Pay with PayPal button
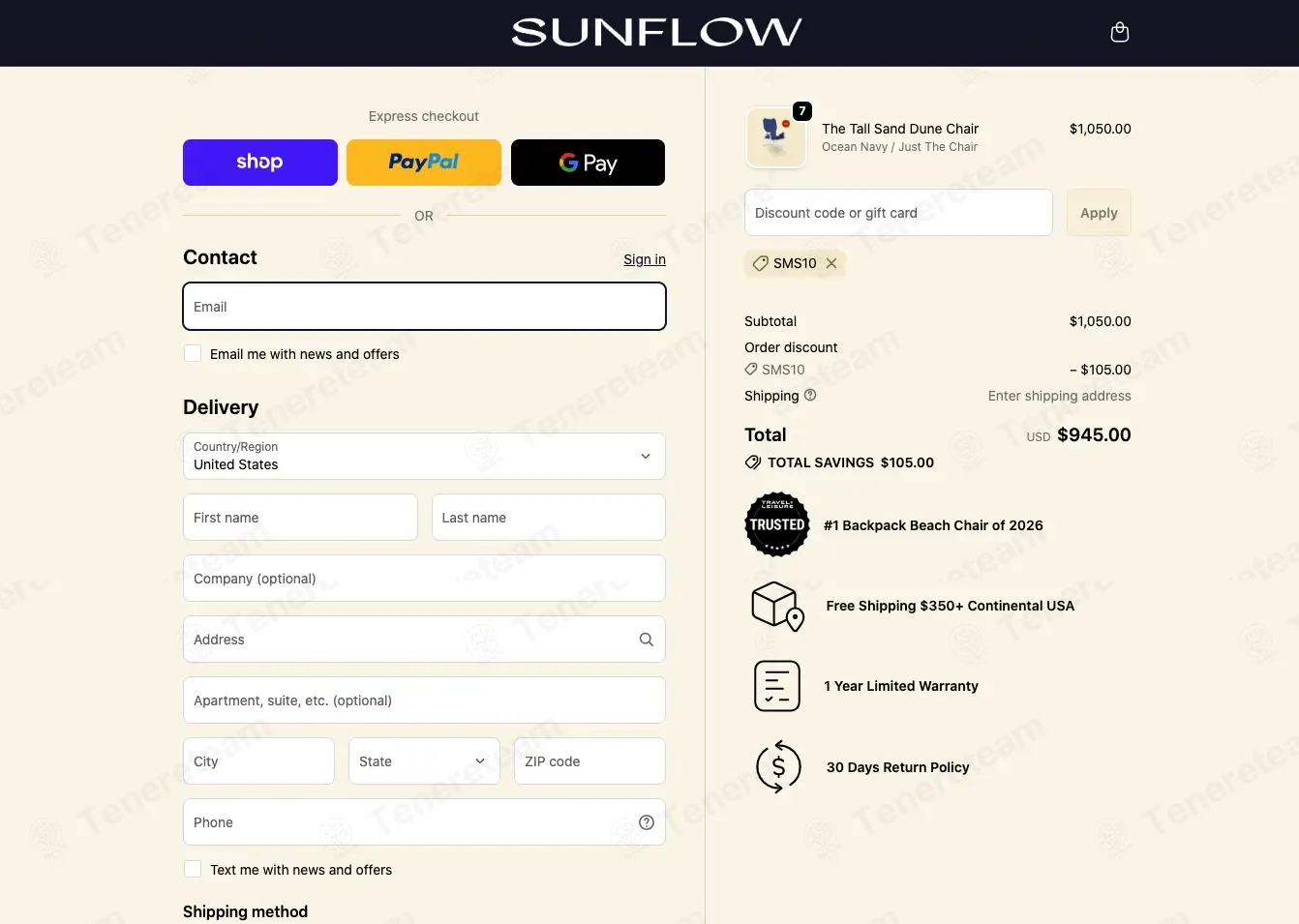The width and height of the screenshot is (1299, 924). pyautogui.click(x=424, y=163)
